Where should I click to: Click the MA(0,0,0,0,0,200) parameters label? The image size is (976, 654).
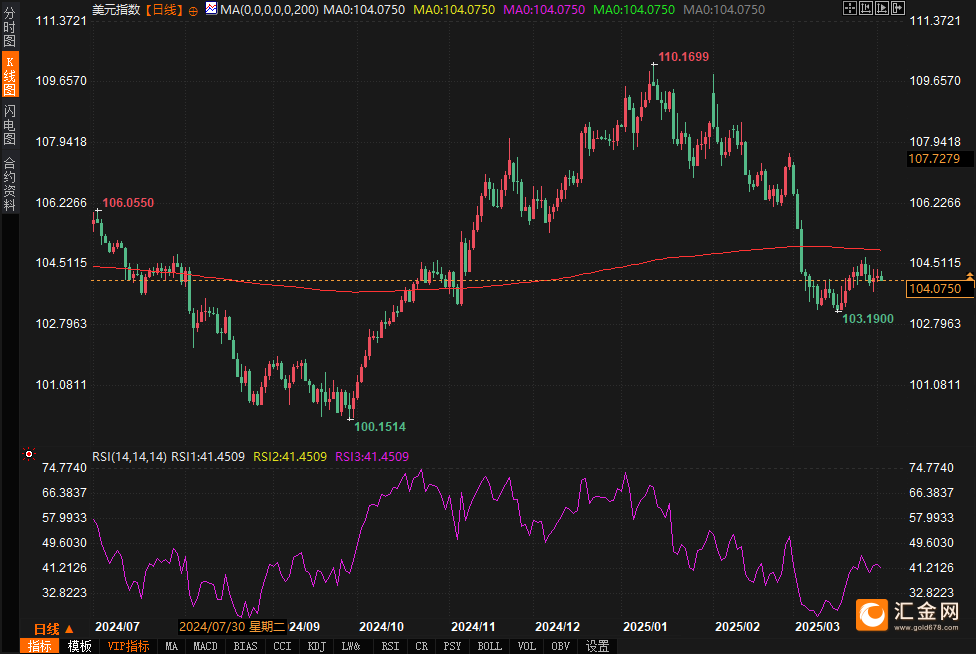[270, 10]
